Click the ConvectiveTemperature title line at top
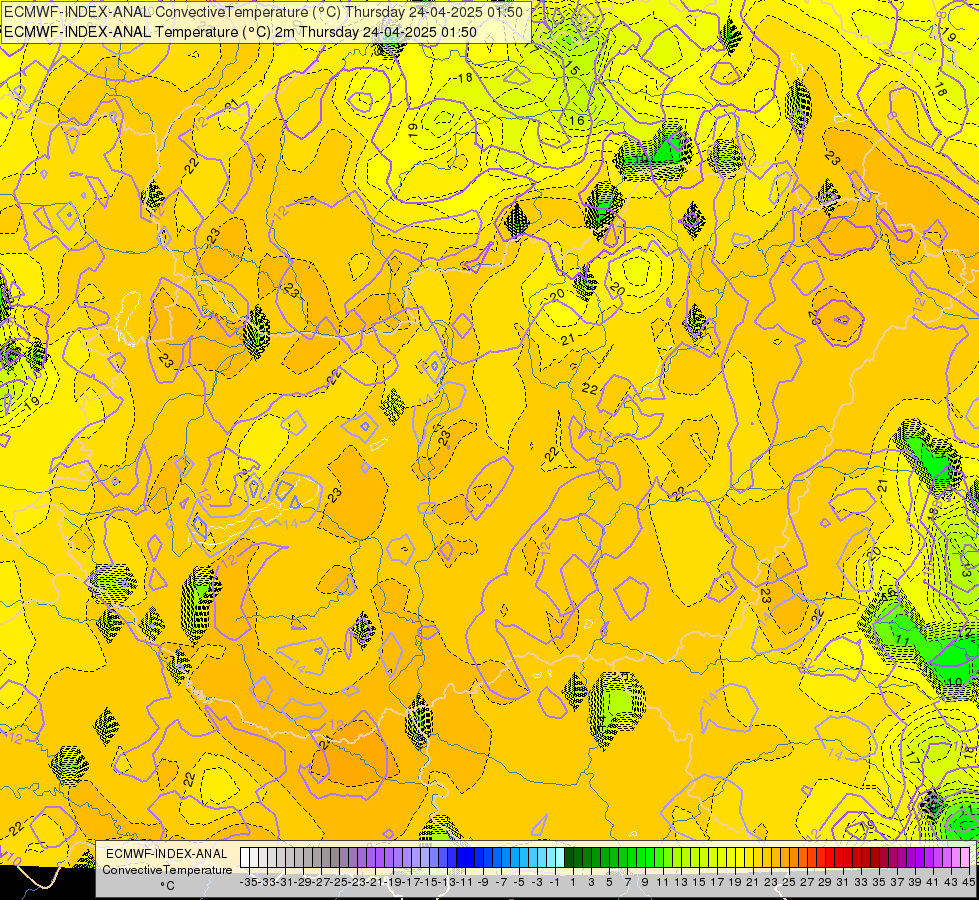Viewport: 979px width, 900px height. tap(263, 12)
